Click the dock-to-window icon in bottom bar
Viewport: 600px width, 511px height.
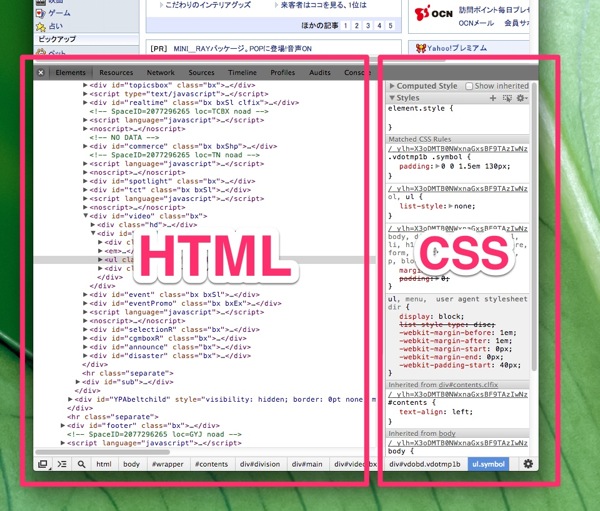[43, 464]
